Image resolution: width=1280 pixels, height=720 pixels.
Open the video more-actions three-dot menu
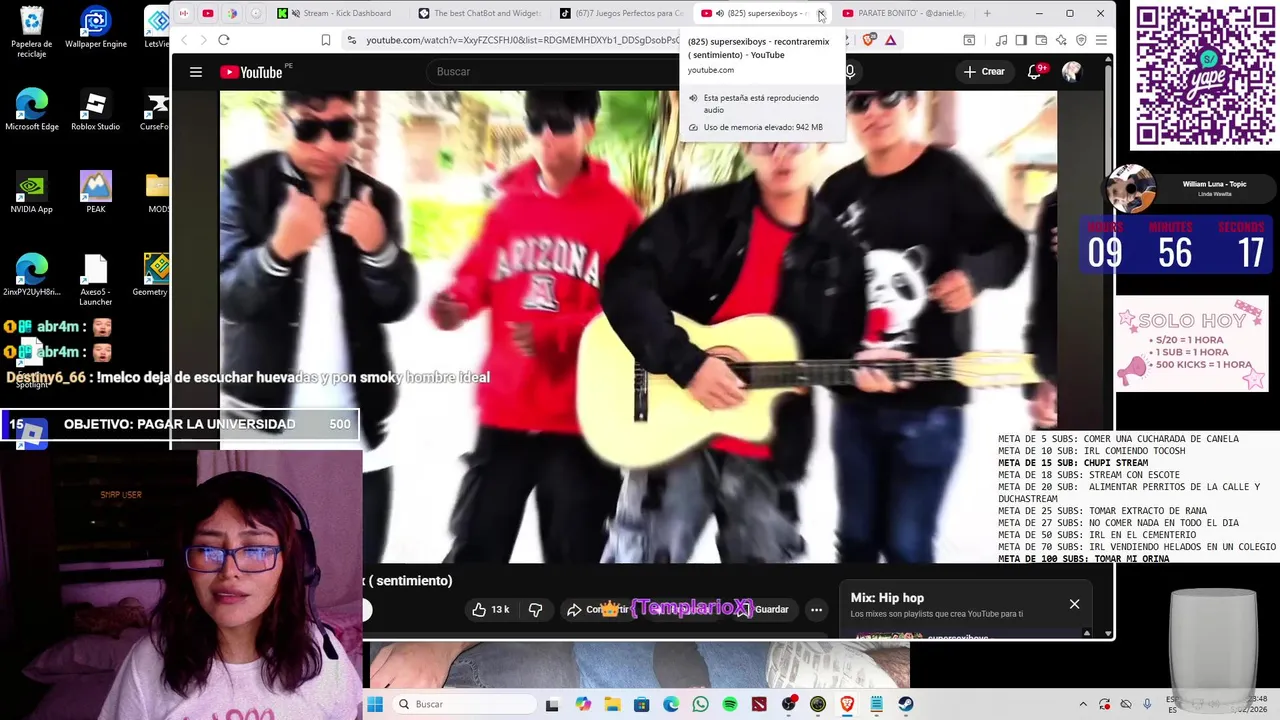pyautogui.click(x=816, y=609)
